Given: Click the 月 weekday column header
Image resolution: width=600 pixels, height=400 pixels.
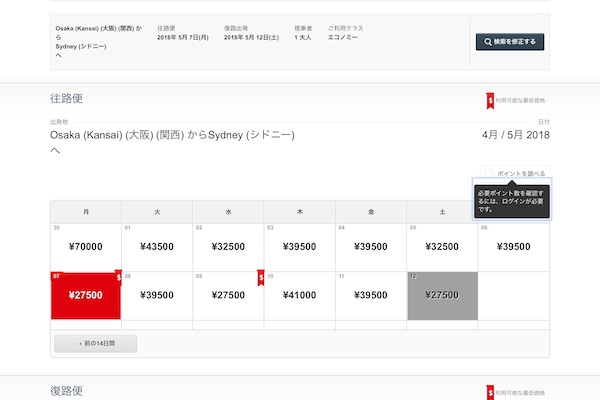Looking at the screenshot, I should (x=86, y=212).
